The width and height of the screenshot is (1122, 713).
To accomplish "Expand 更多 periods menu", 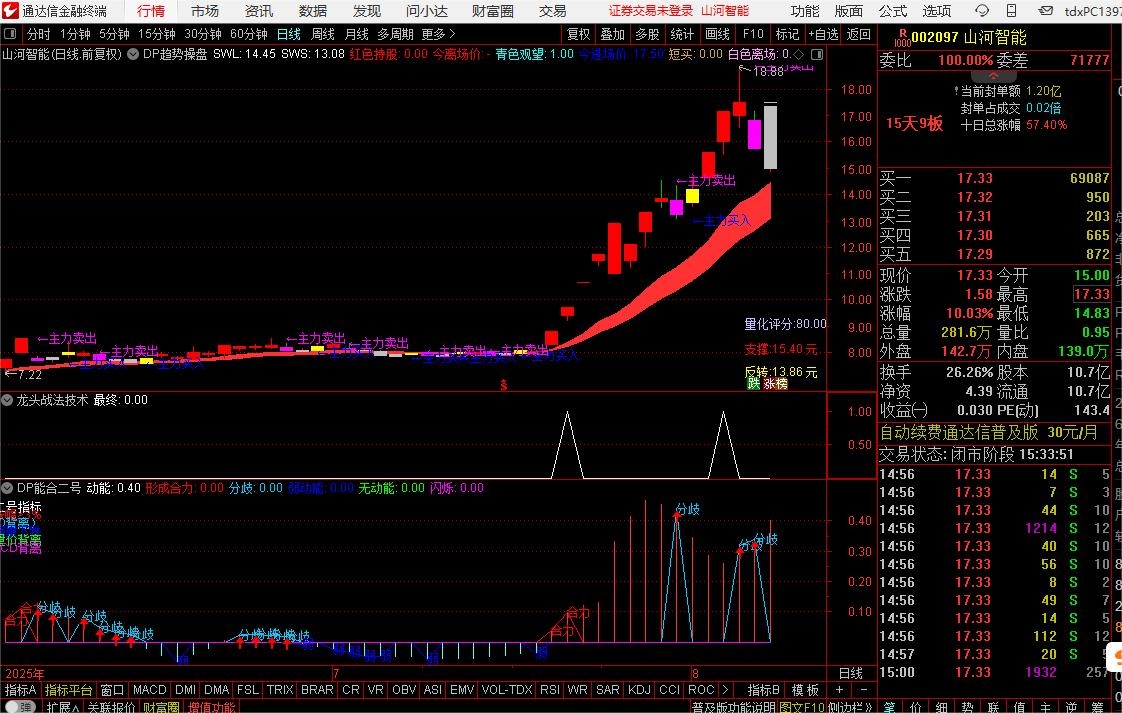I will pyautogui.click(x=439, y=34).
